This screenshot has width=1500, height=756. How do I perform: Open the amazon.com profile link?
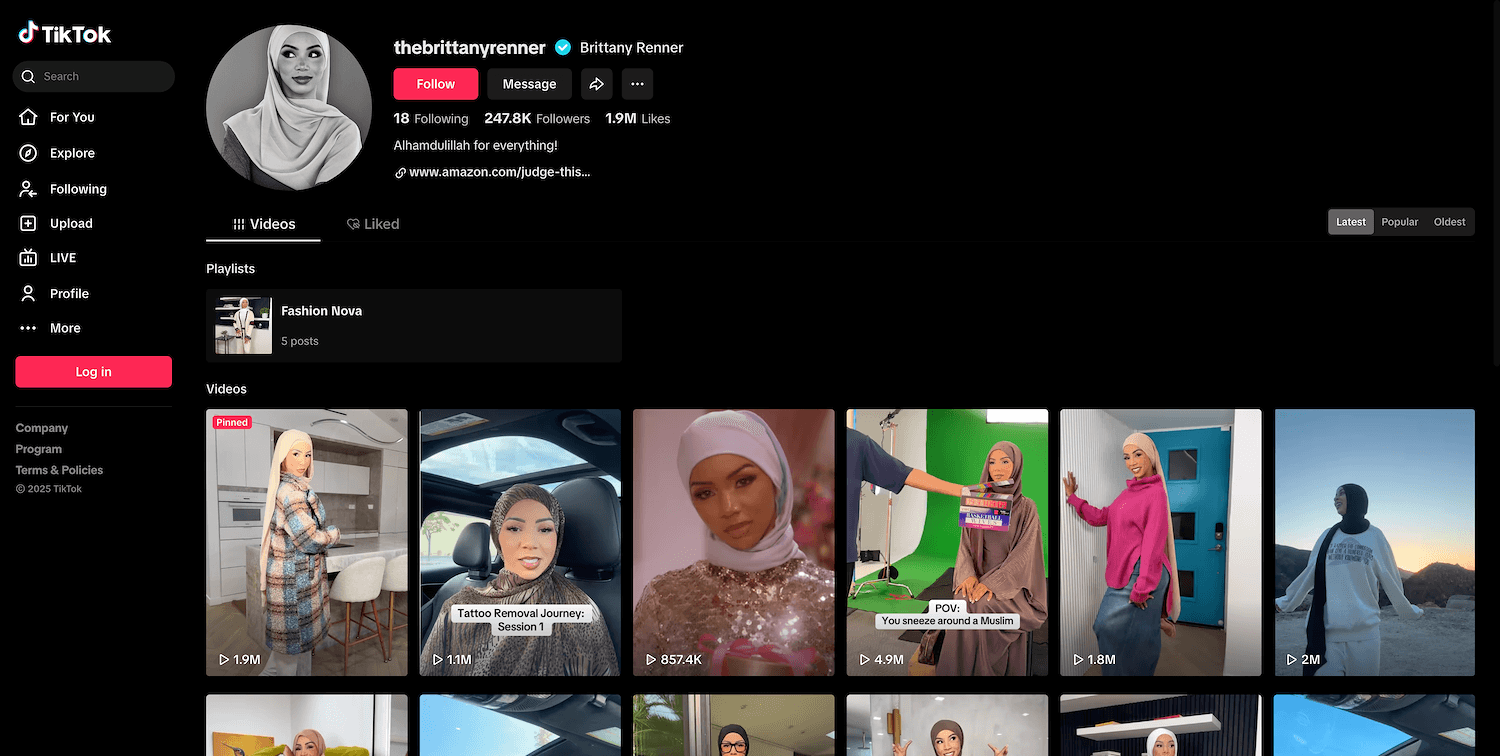(499, 172)
